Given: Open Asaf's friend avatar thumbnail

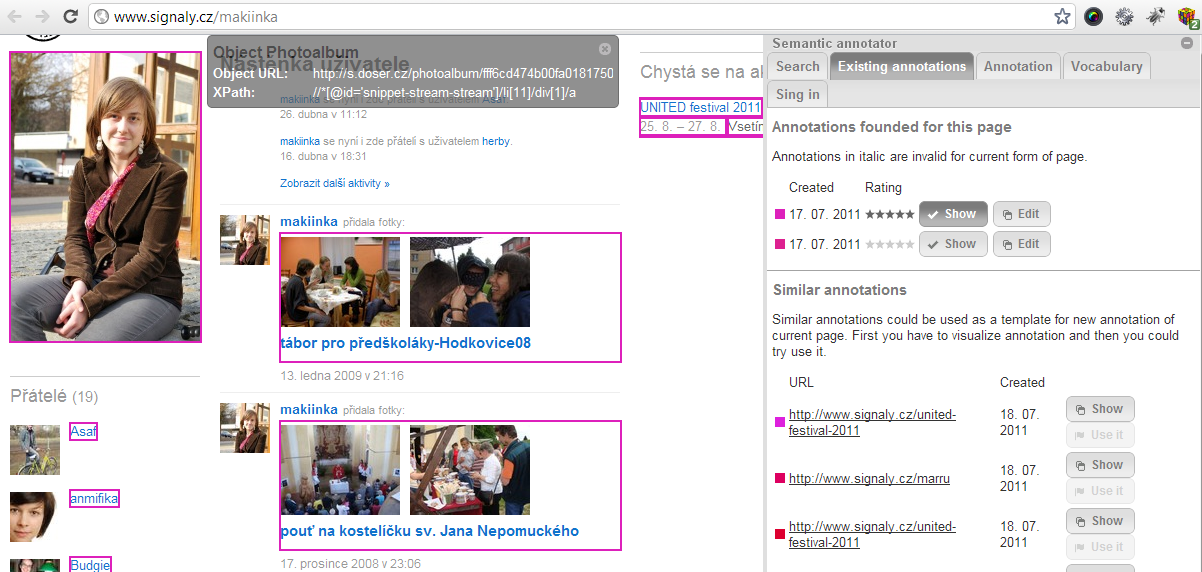Looking at the screenshot, I should point(35,450).
